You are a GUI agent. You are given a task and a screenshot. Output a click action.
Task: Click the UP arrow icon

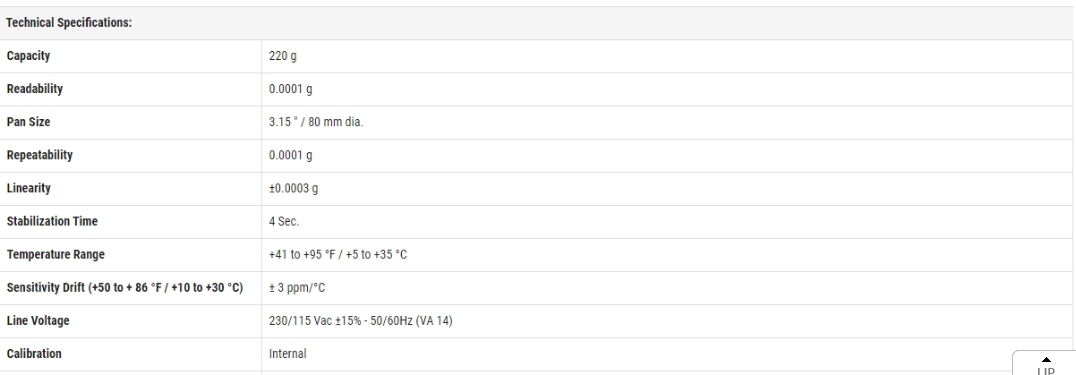click(1046, 359)
